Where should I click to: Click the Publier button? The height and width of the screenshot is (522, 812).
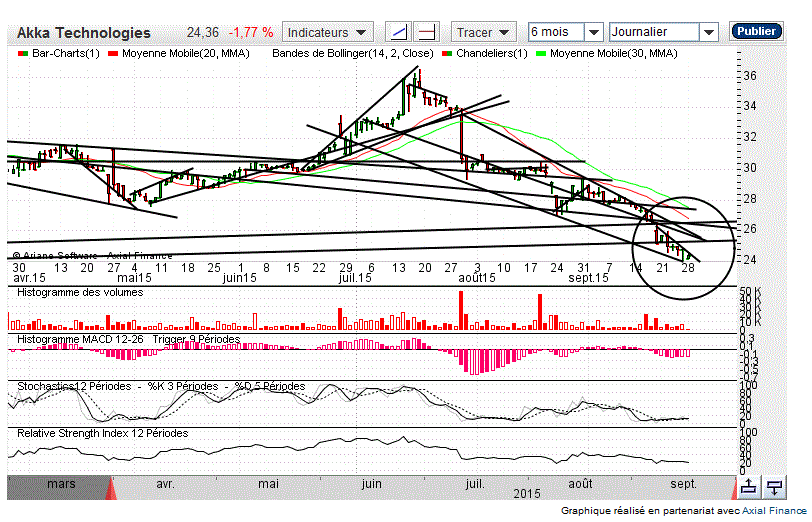point(756,31)
